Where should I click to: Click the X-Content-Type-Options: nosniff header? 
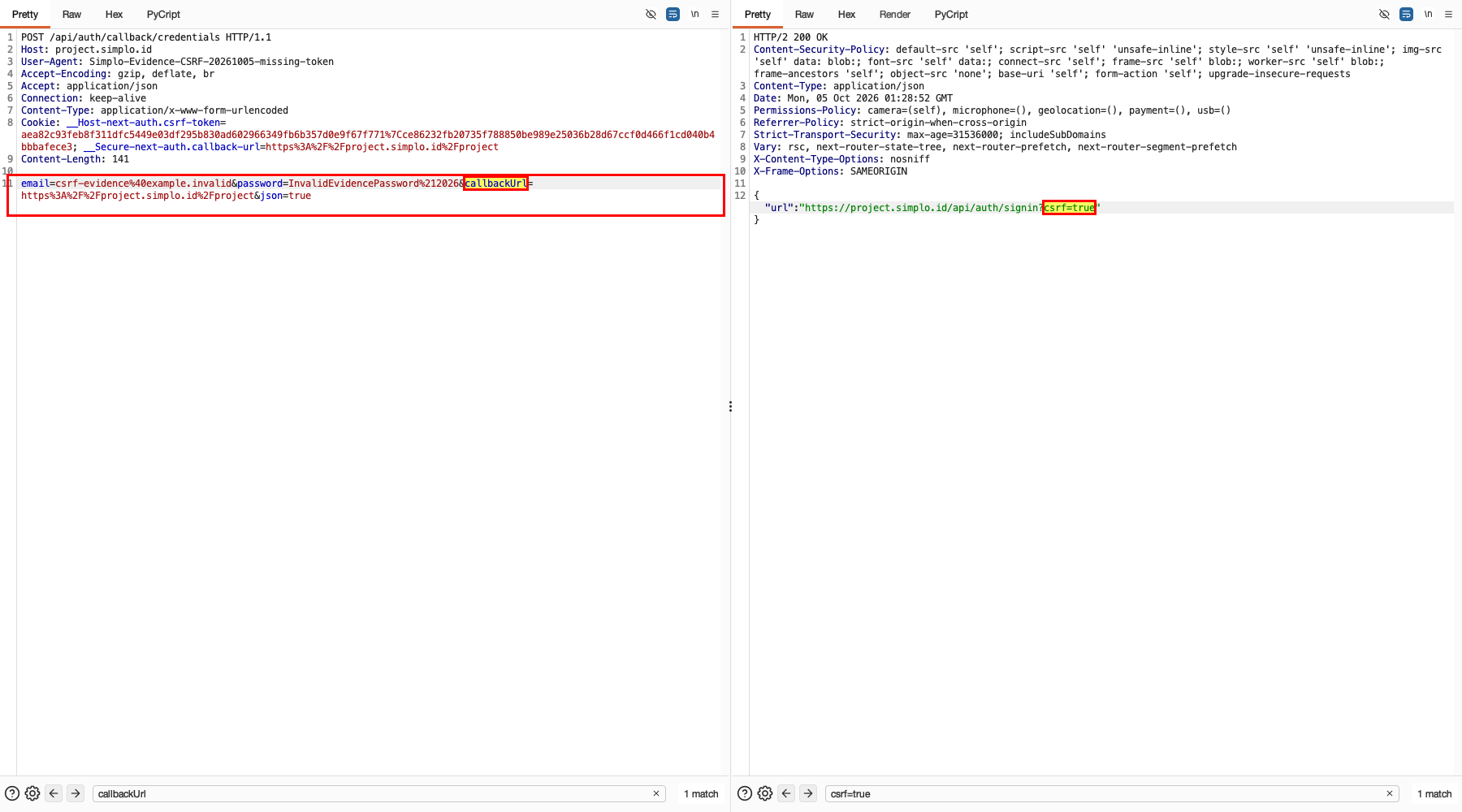841,159
